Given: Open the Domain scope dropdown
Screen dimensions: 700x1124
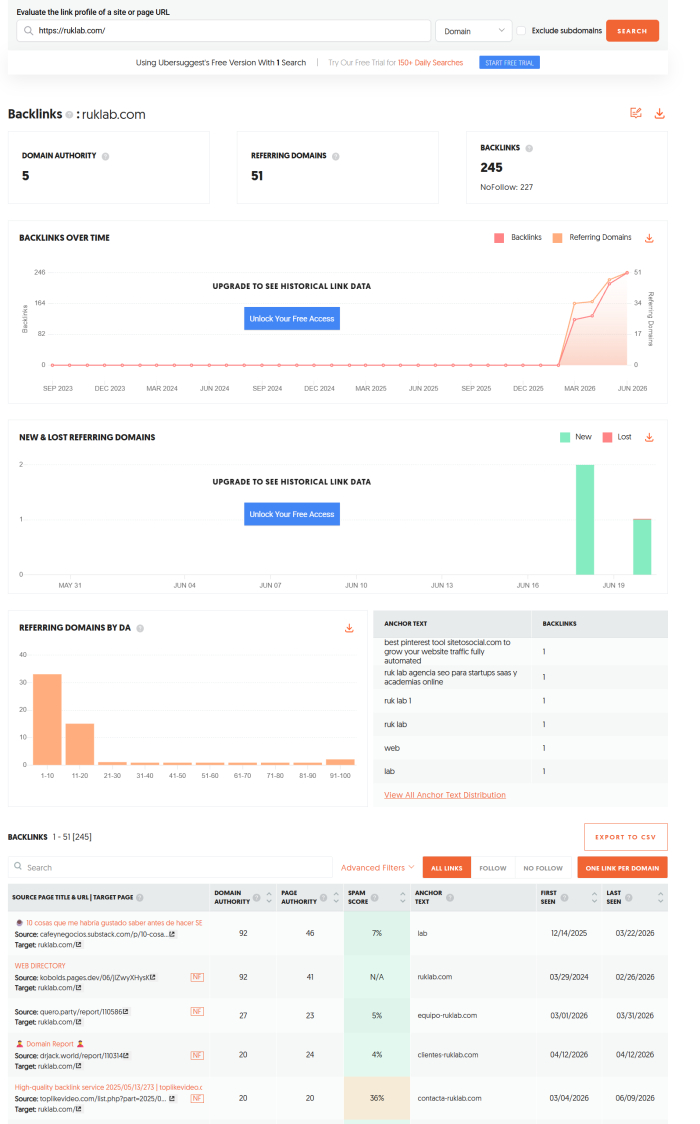Looking at the screenshot, I should coord(474,31).
